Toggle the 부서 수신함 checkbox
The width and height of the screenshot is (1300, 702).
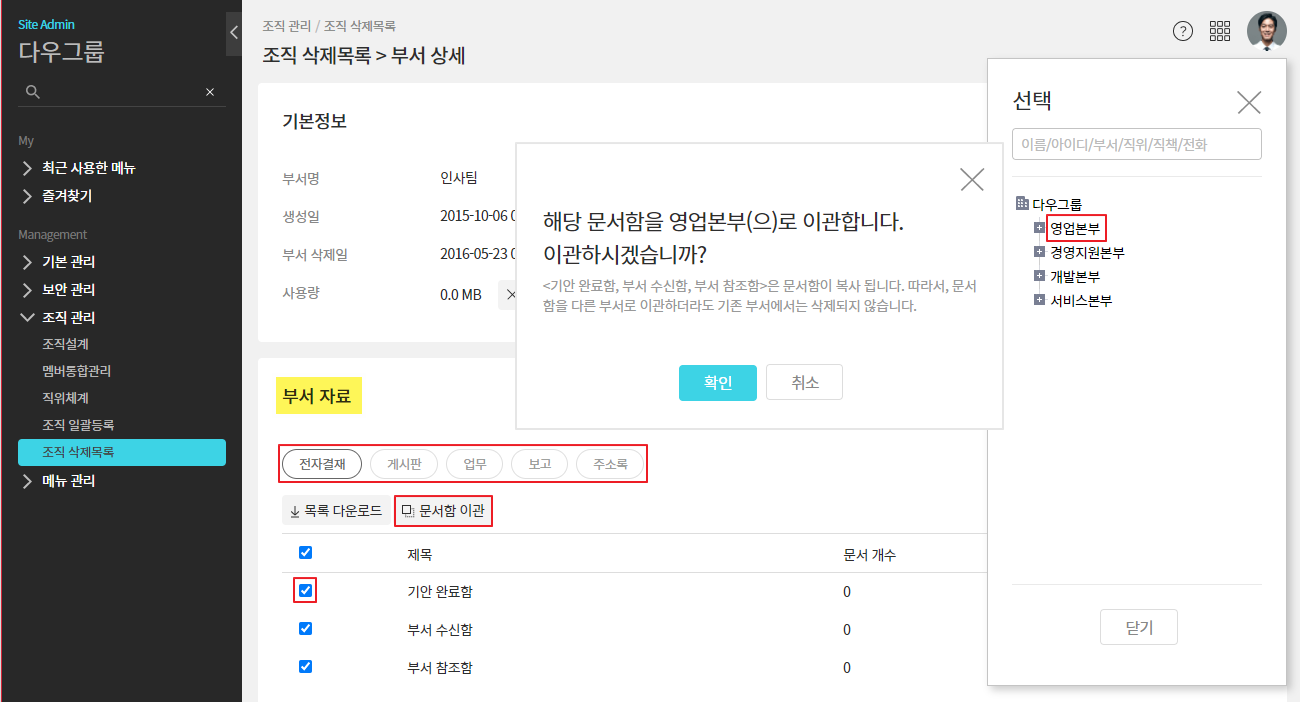pos(306,629)
